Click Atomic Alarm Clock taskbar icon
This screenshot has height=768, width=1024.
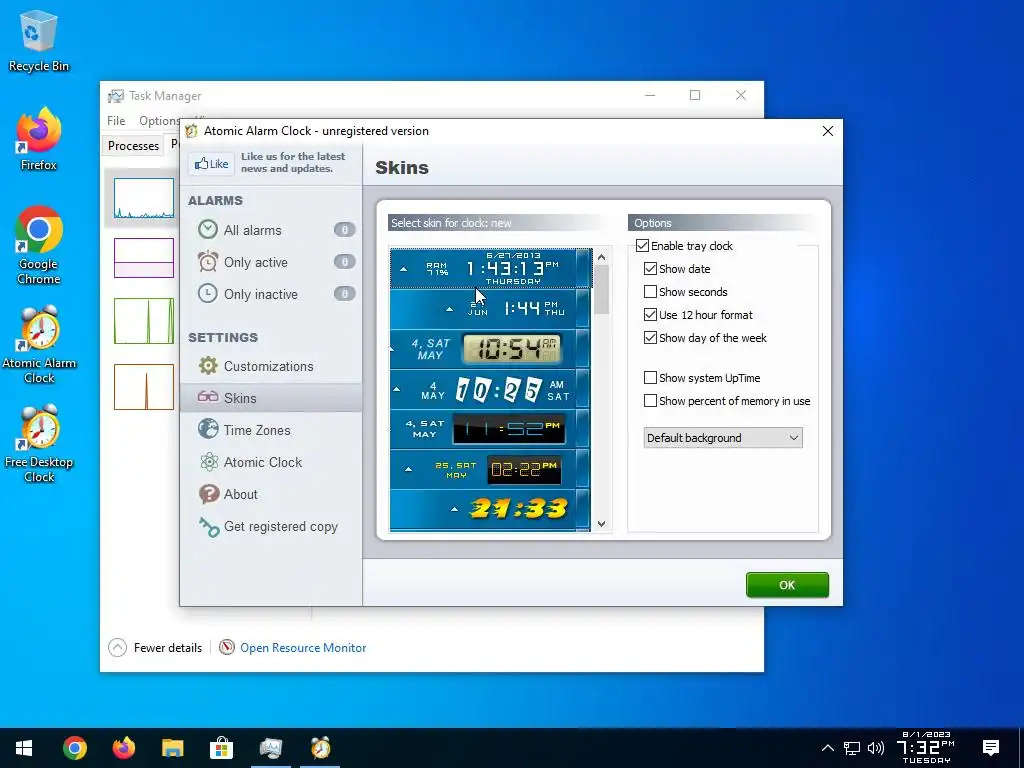320,748
